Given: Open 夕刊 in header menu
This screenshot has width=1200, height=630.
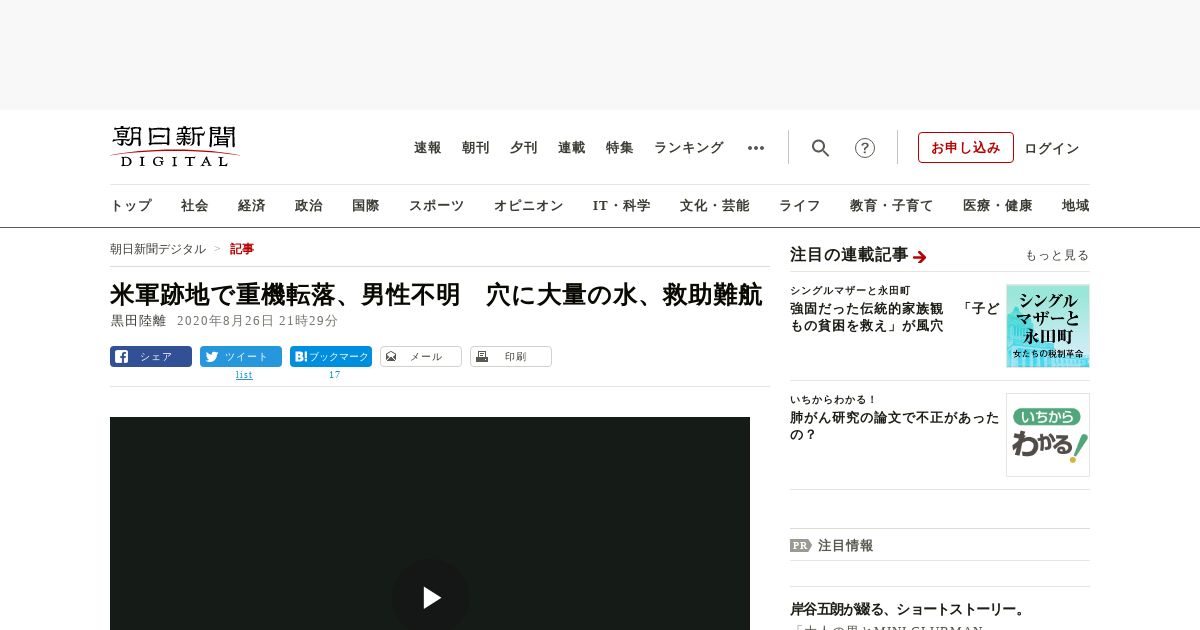Looking at the screenshot, I should pos(524,148).
